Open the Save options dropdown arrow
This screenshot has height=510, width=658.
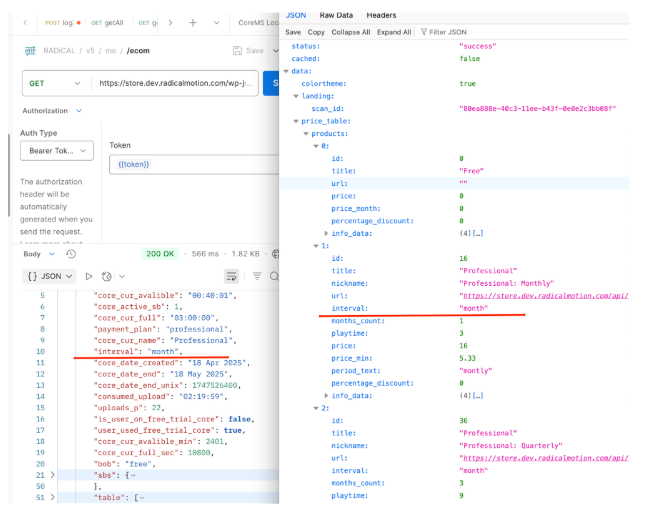click(275, 51)
